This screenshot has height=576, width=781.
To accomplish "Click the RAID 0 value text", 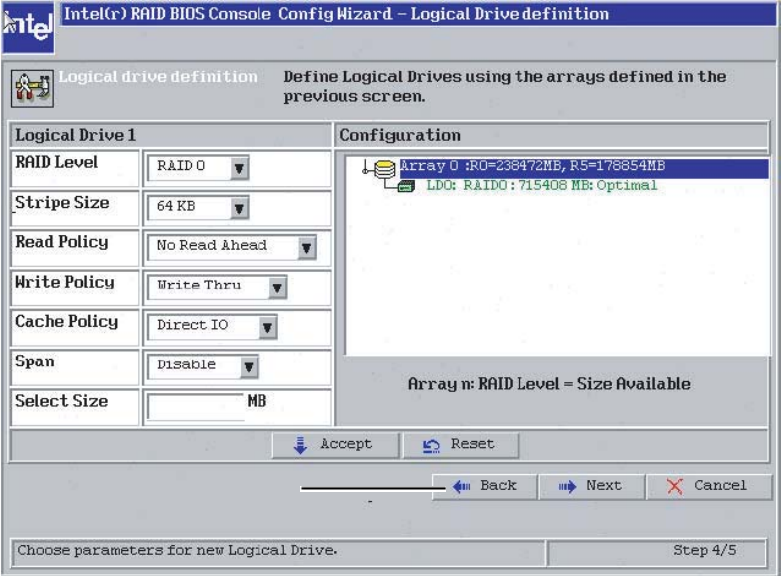I will [181, 166].
